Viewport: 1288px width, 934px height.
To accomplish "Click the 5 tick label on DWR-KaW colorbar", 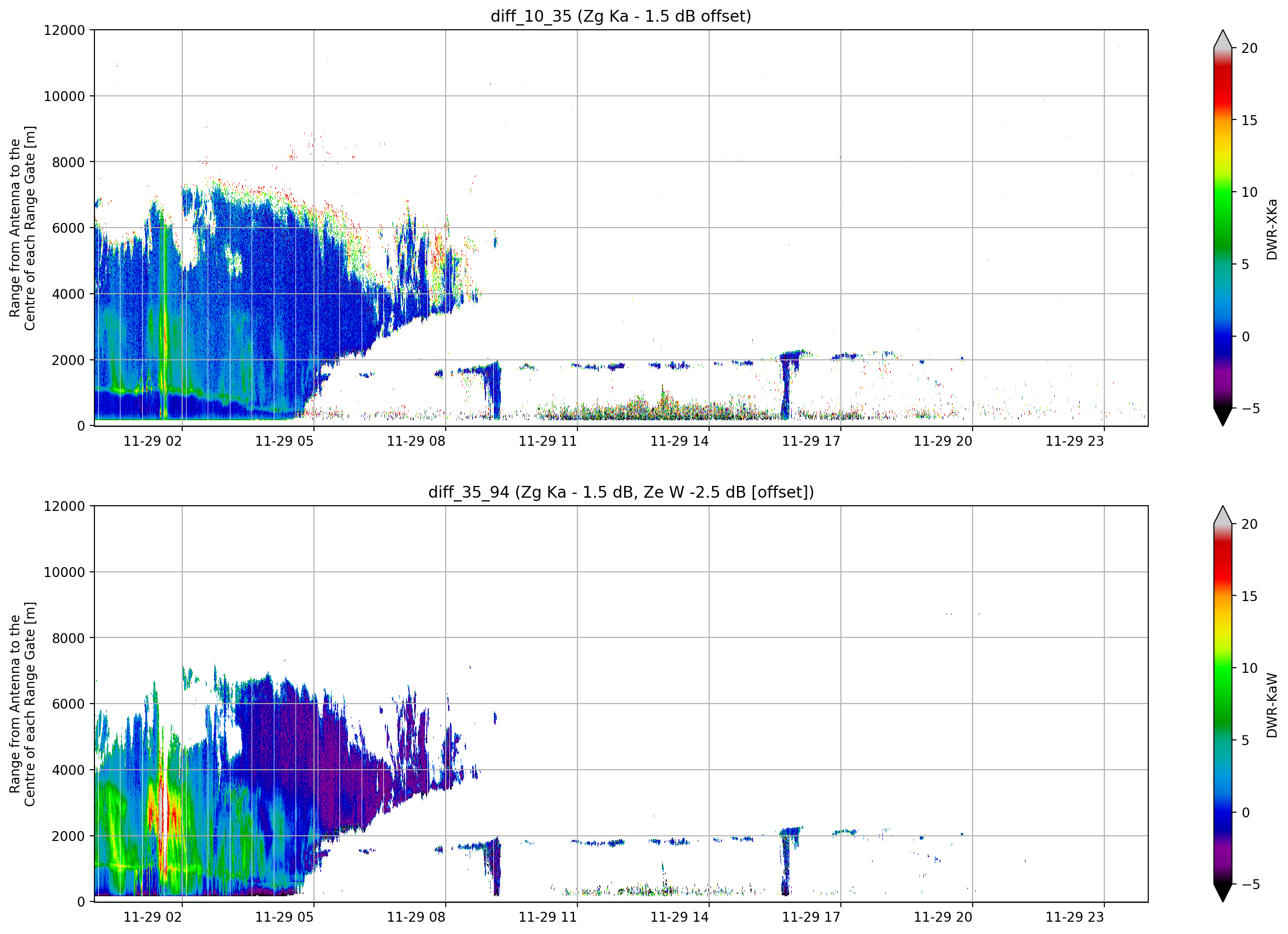I will (1246, 740).
